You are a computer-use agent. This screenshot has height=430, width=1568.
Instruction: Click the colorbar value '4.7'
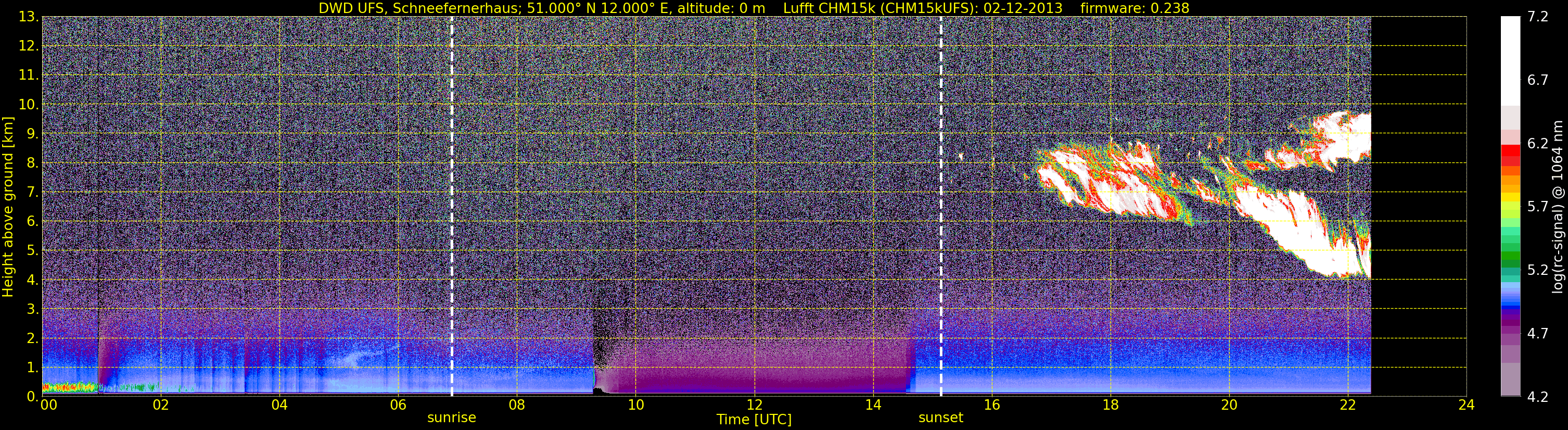1538,334
